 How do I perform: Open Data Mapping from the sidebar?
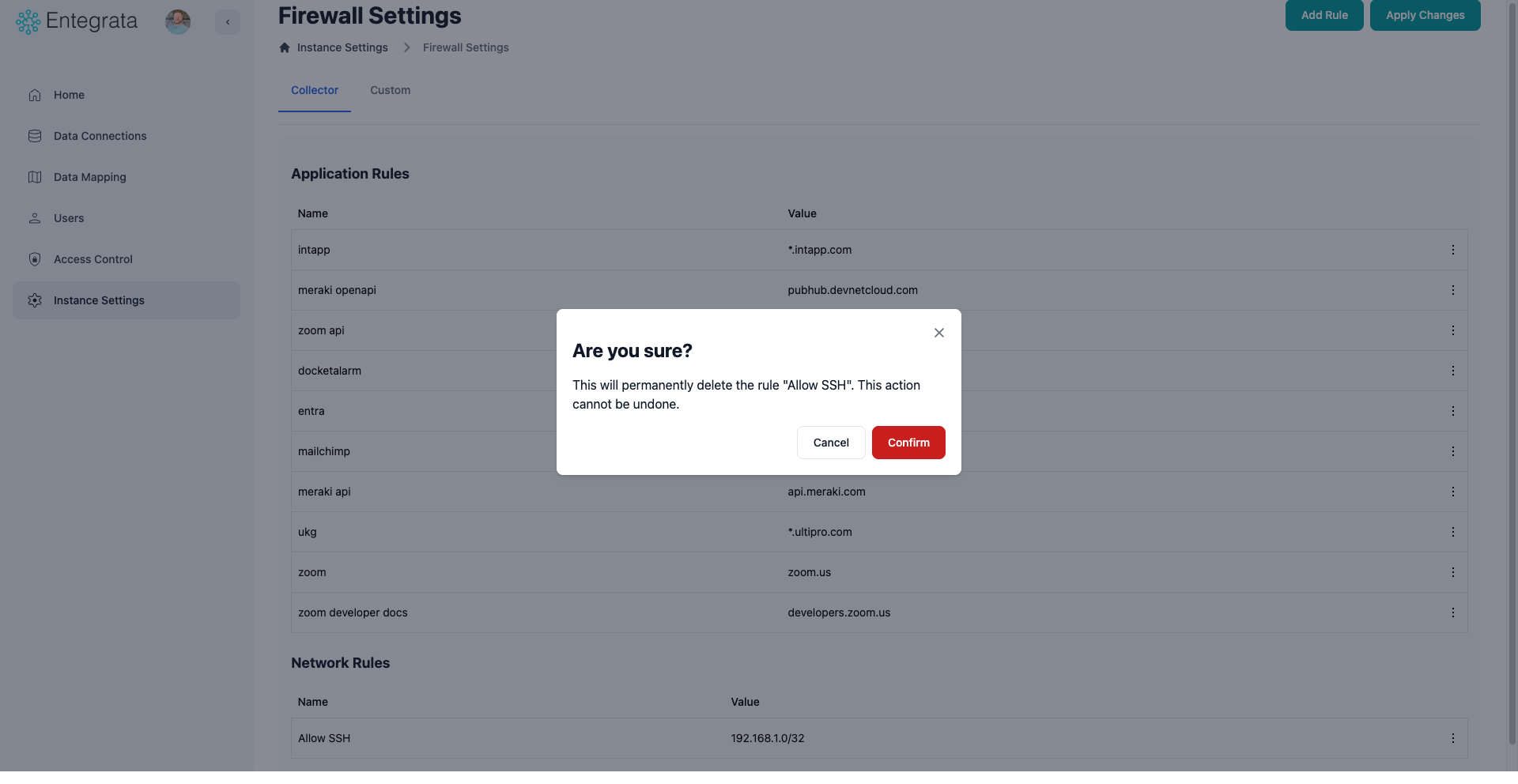[89, 177]
